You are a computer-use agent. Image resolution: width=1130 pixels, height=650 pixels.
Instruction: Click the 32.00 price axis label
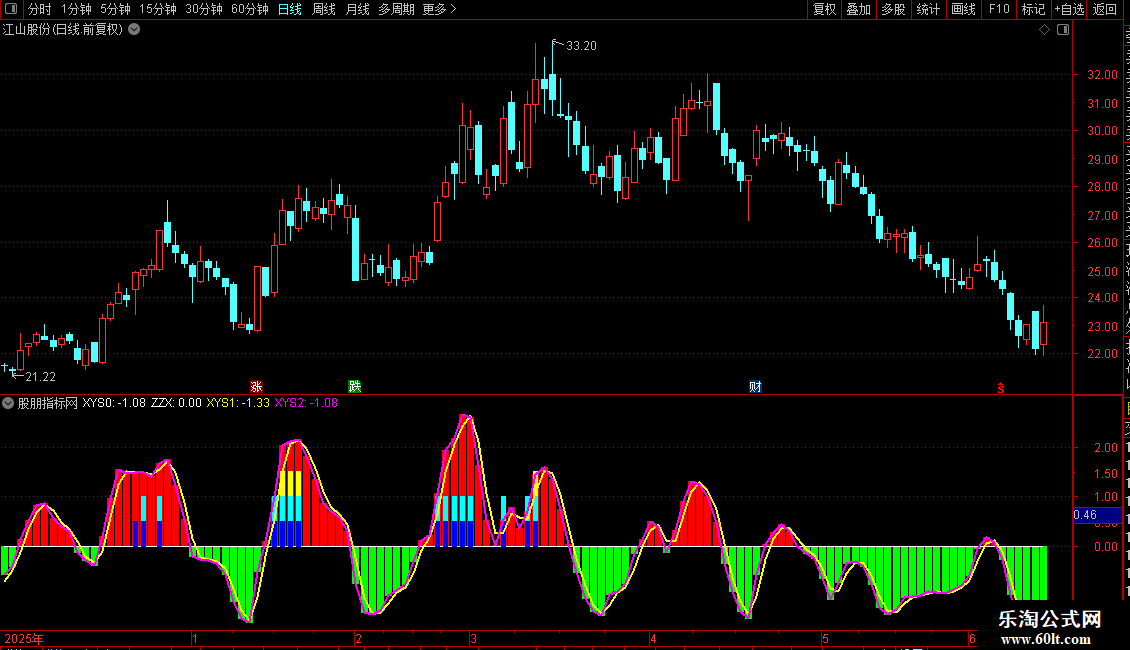click(x=1103, y=75)
